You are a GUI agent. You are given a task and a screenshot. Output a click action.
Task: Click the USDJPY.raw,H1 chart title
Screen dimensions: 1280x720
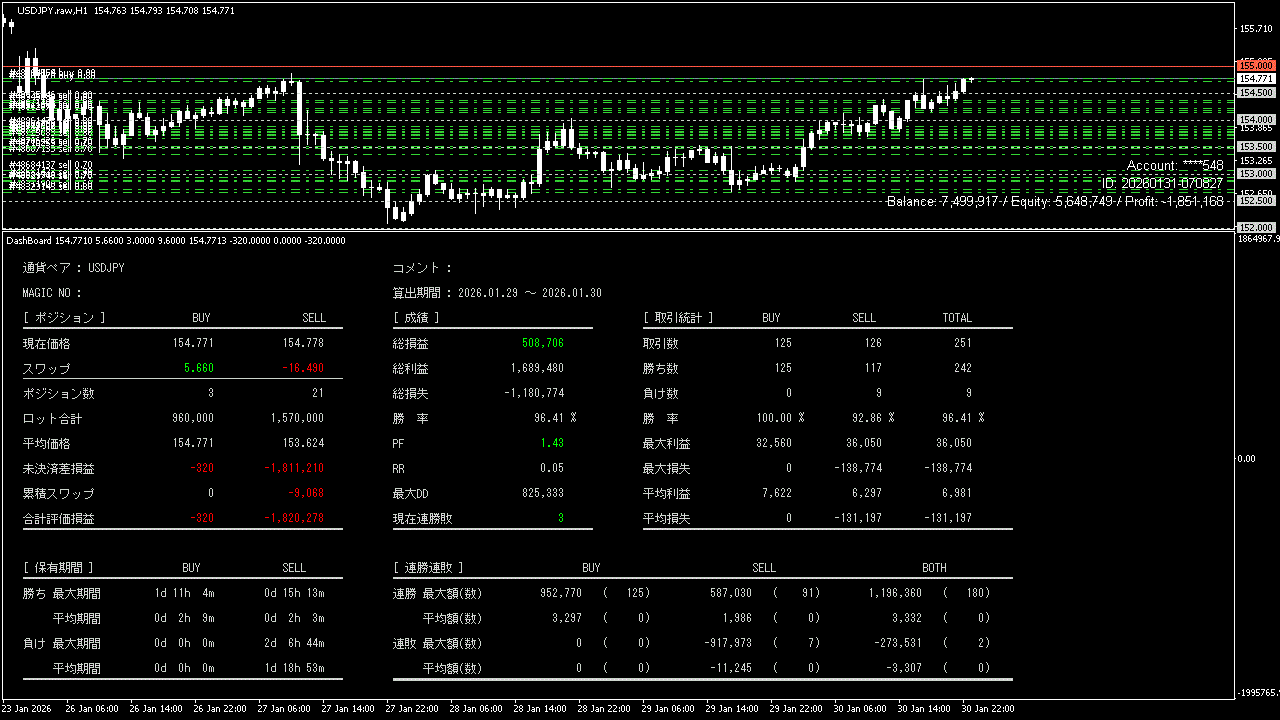52,10
